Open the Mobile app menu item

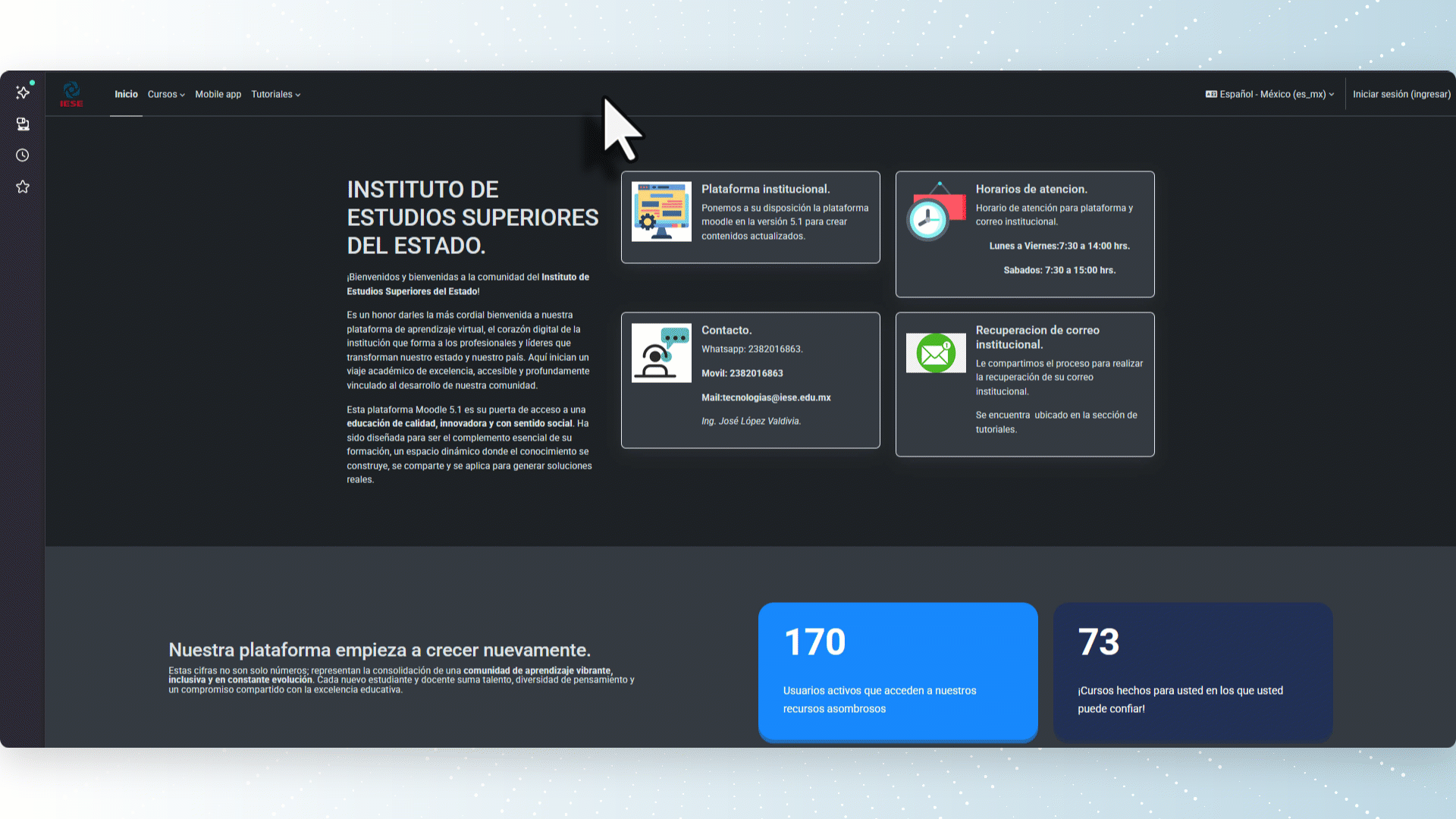[218, 94]
